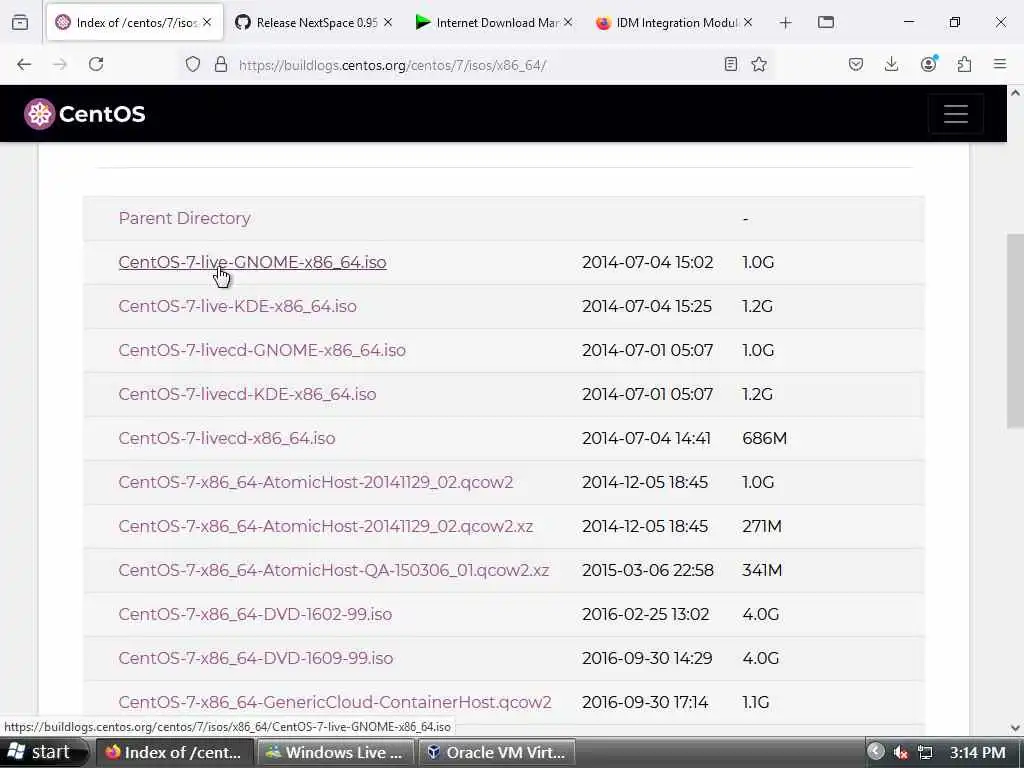Download CentOS-7-livecd-GNOME-x86_64.iso

coord(262,350)
